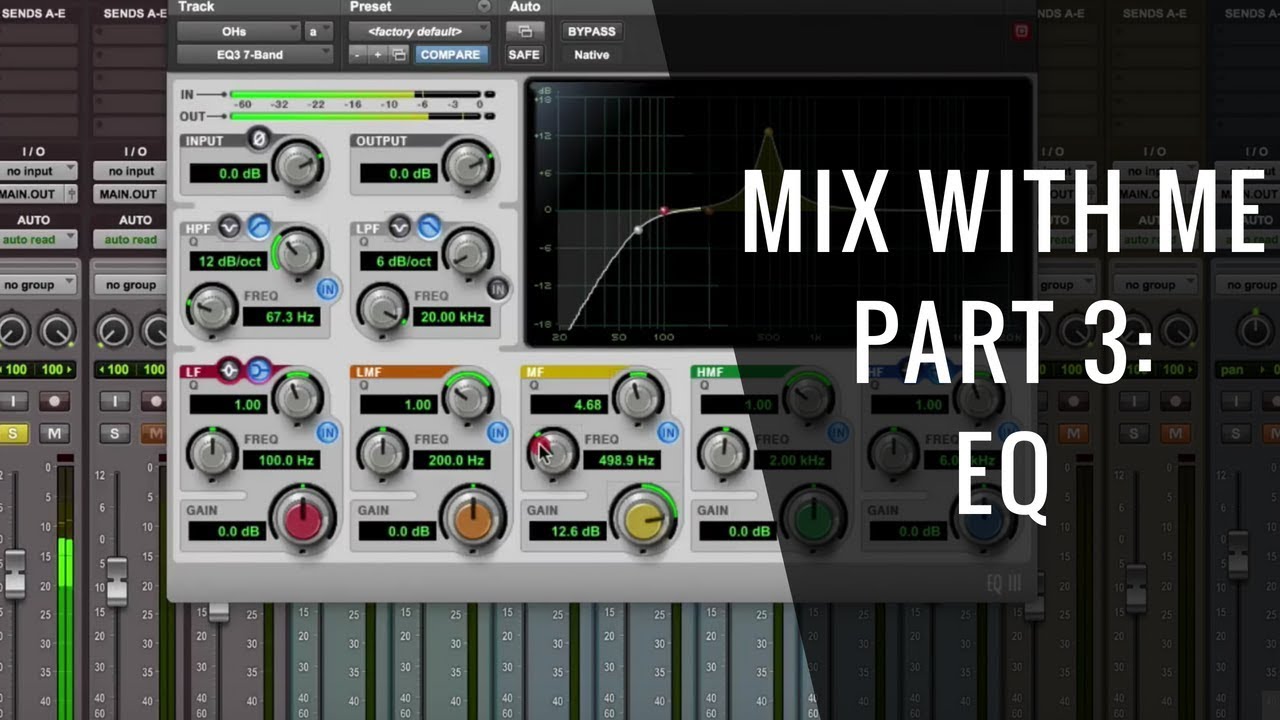Clear the OUT meter clip indicator

tap(489, 116)
